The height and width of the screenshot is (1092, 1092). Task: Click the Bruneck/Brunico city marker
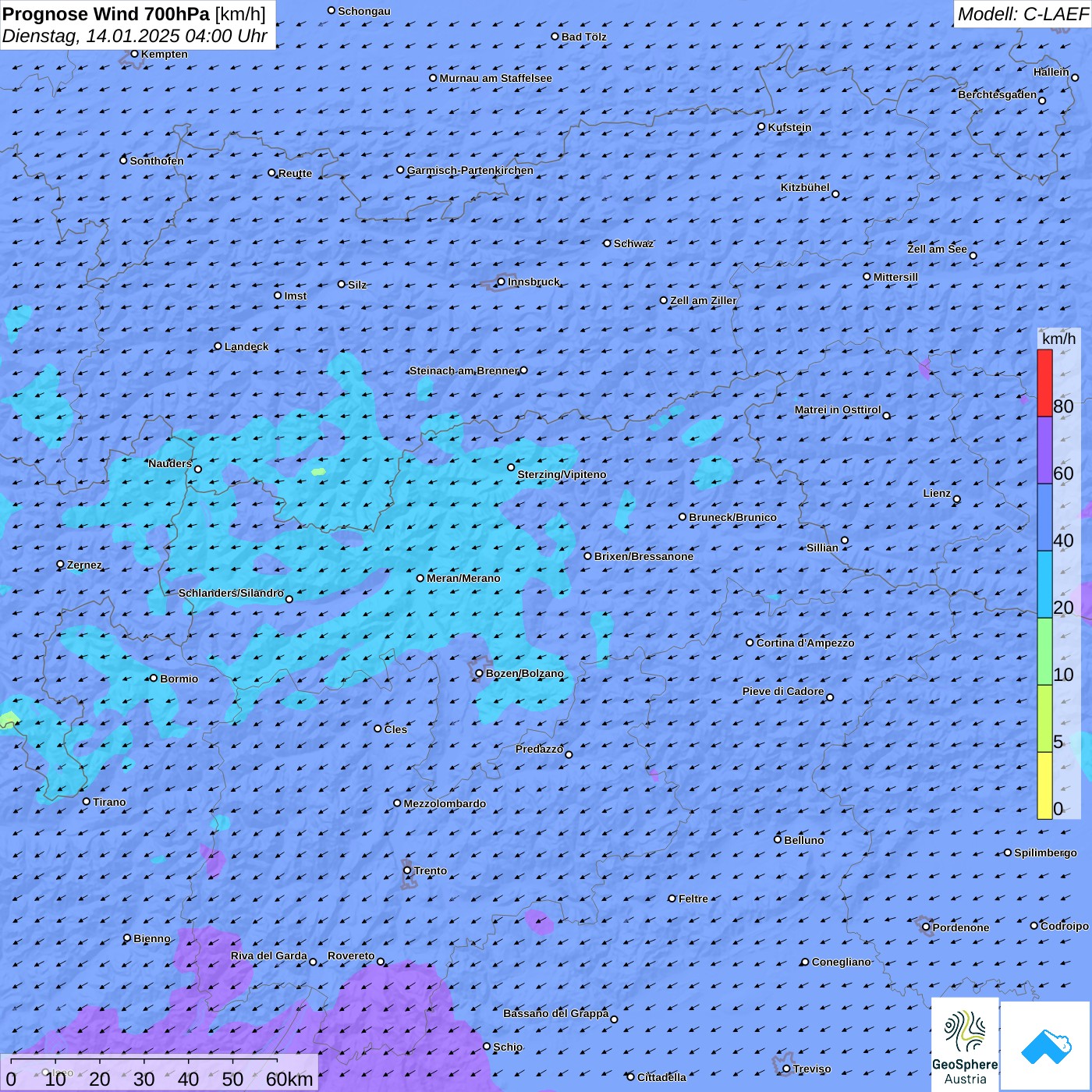pos(682,516)
